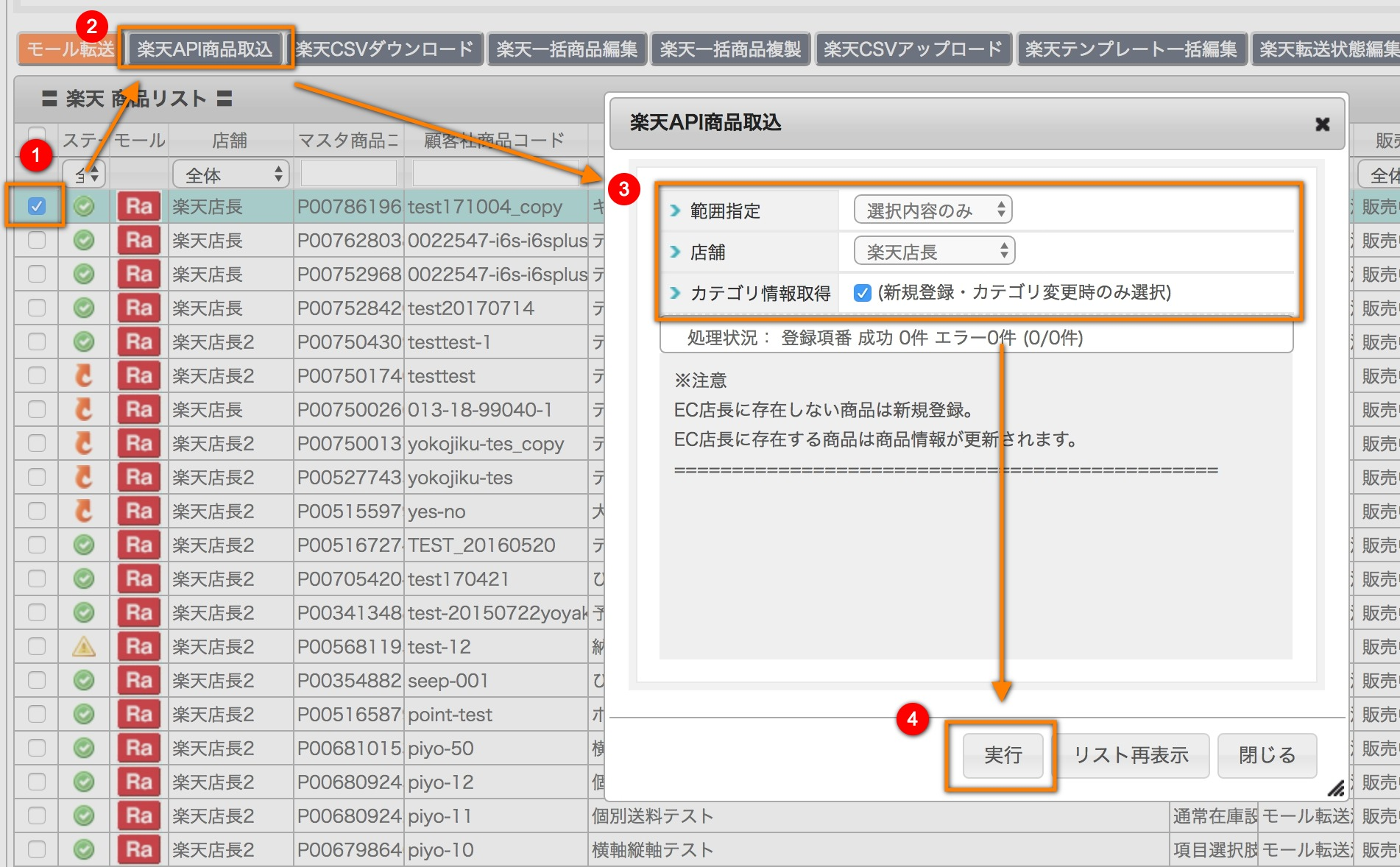
Task: Open 楽天一括商品複製
Action: click(730, 49)
